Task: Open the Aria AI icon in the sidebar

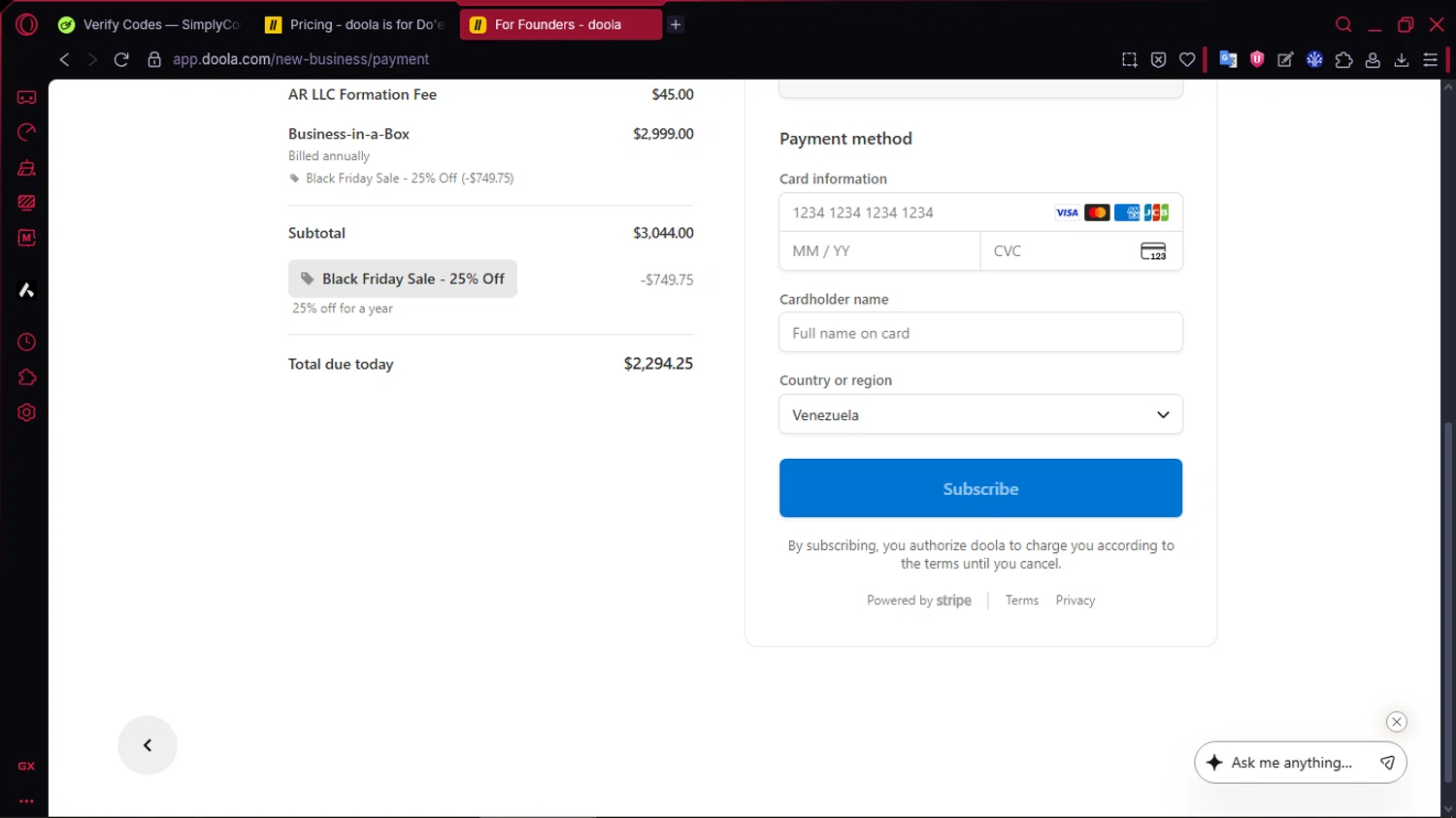Action: point(26,290)
